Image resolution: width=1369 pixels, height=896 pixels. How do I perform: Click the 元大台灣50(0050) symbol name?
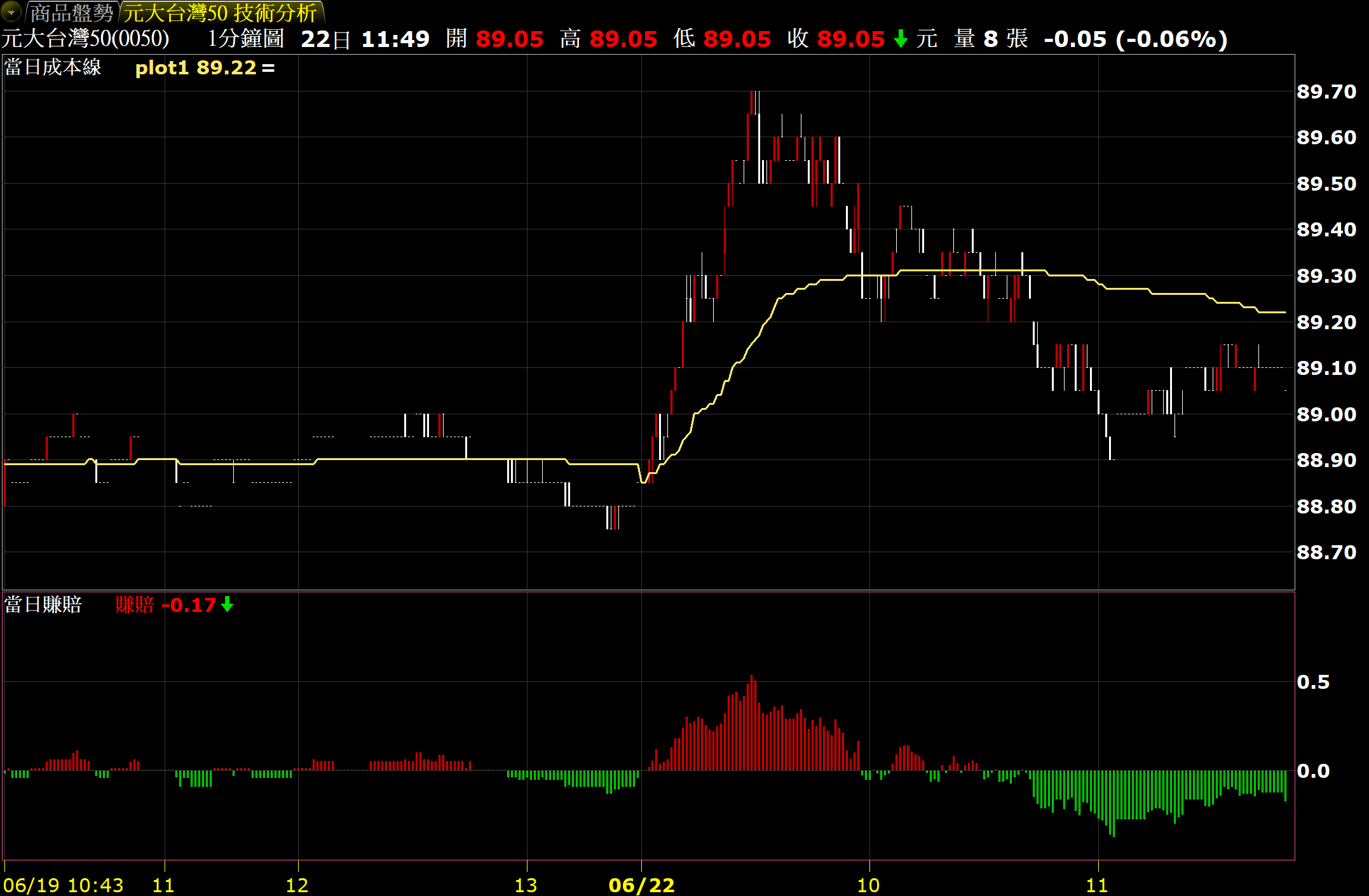click(85, 39)
